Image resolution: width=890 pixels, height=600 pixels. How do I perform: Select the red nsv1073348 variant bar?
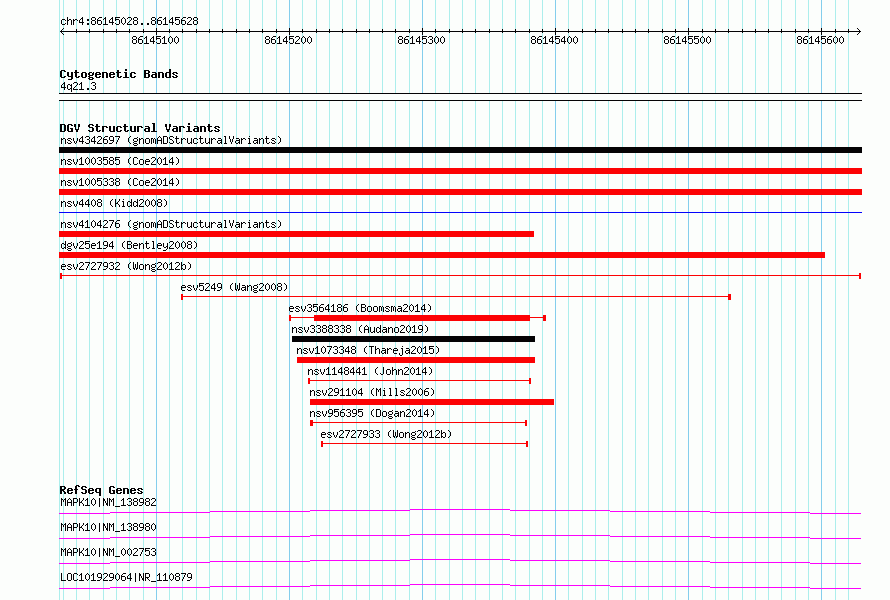point(416,360)
